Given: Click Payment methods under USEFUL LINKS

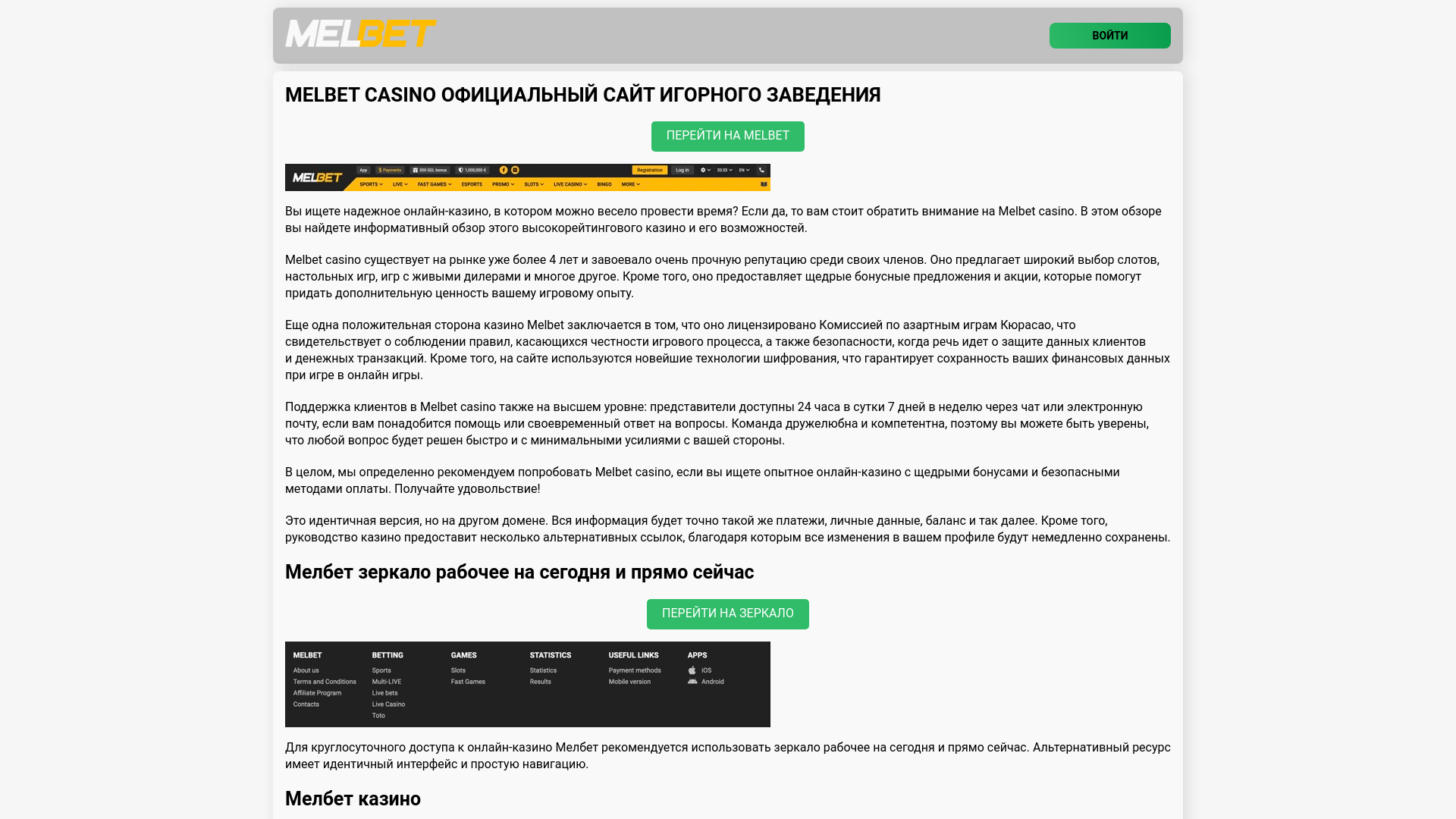Looking at the screenshot, I should pos(635,670).
